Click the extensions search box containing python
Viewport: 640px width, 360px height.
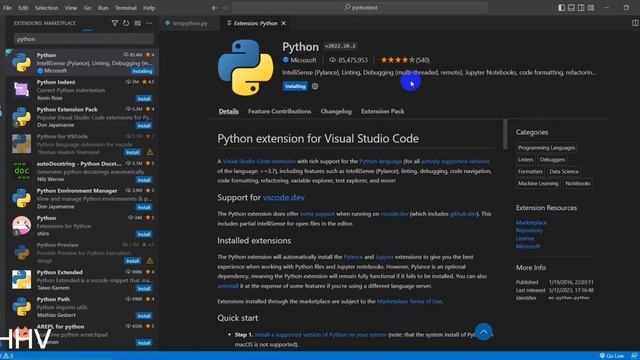pyautogui.click(x=84, y=39)
